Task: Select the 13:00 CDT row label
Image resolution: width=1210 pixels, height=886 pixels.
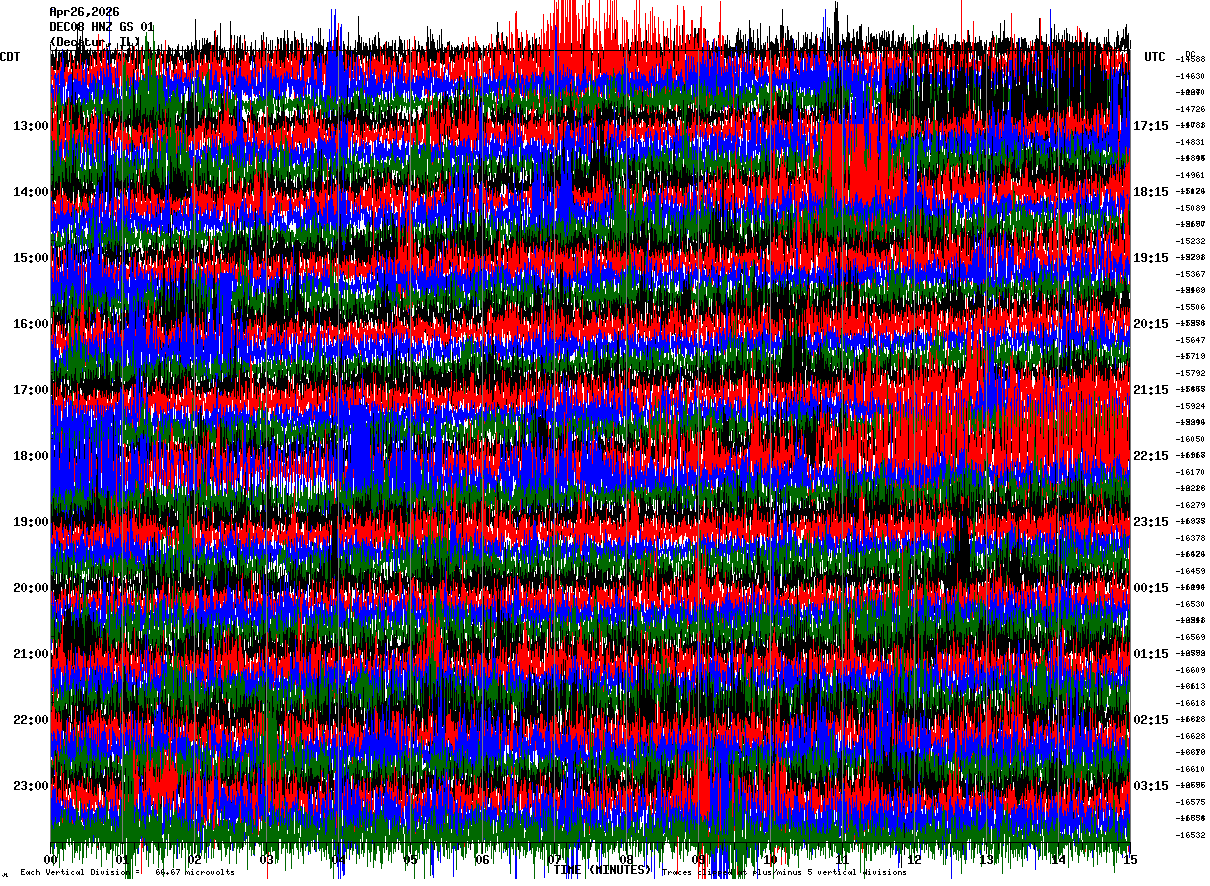Action: [30, 126]
